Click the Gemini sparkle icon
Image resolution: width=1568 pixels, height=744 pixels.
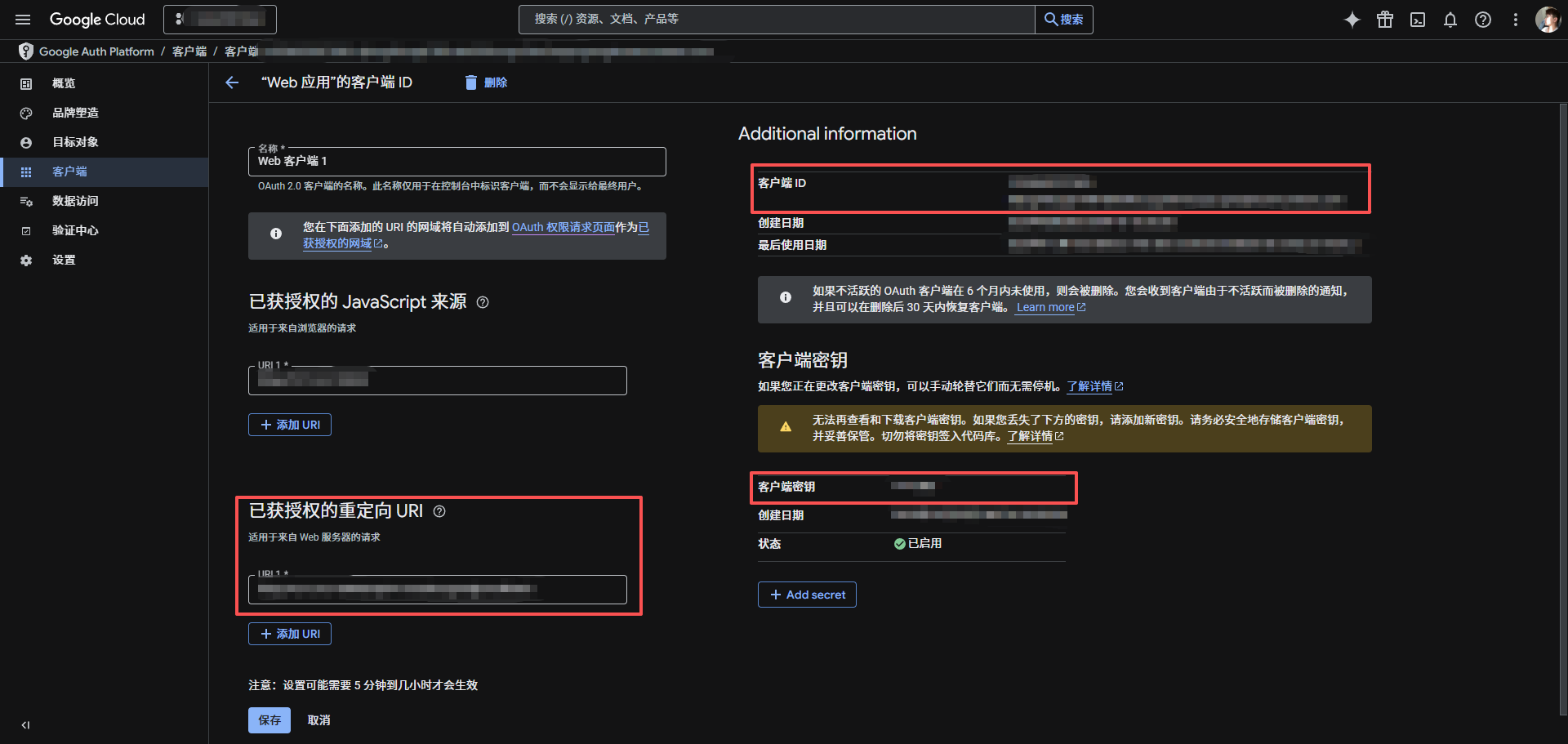click(x=1352, y=20)
